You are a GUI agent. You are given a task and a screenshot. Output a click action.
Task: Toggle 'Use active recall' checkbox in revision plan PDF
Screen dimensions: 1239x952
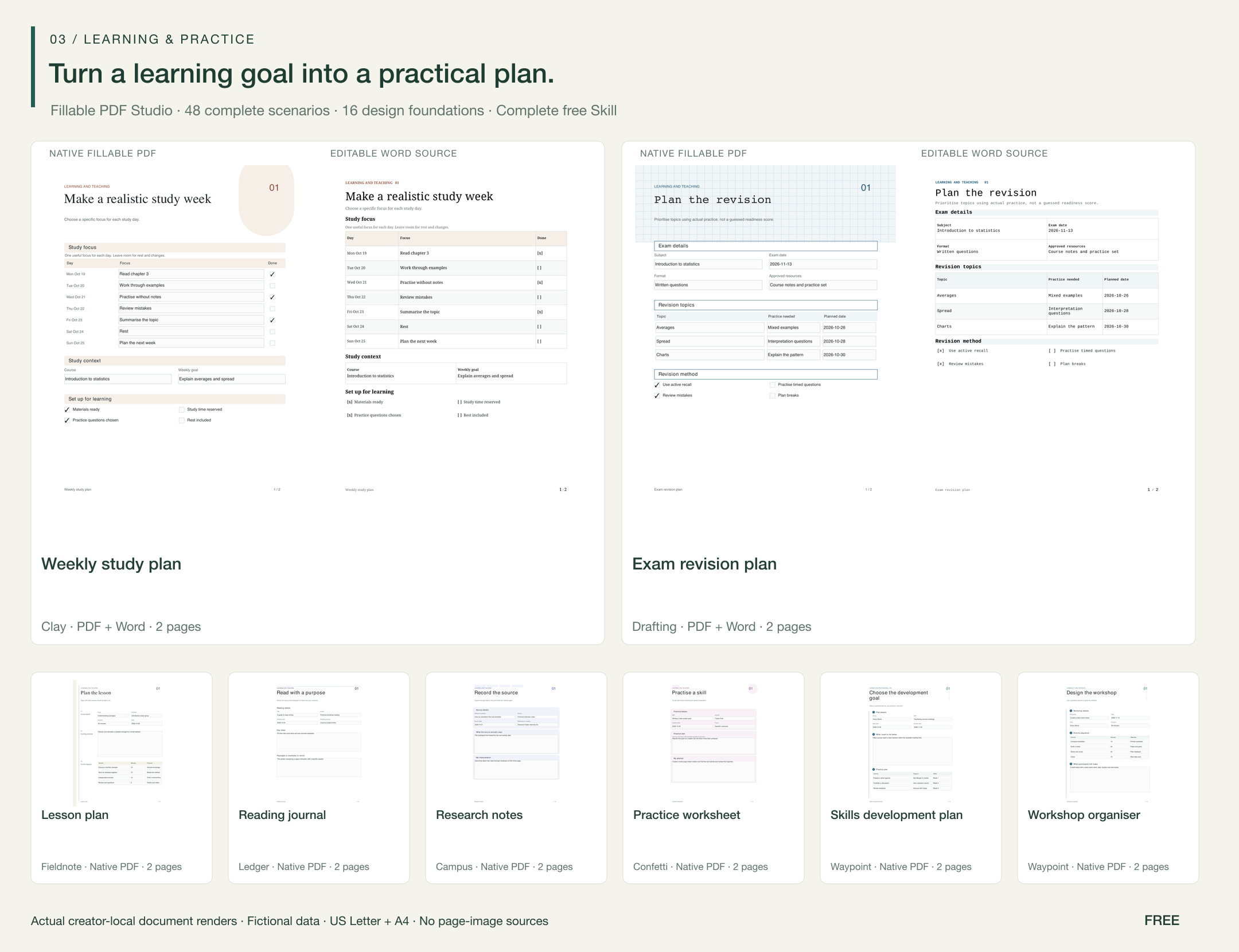[x=657, y=385]
